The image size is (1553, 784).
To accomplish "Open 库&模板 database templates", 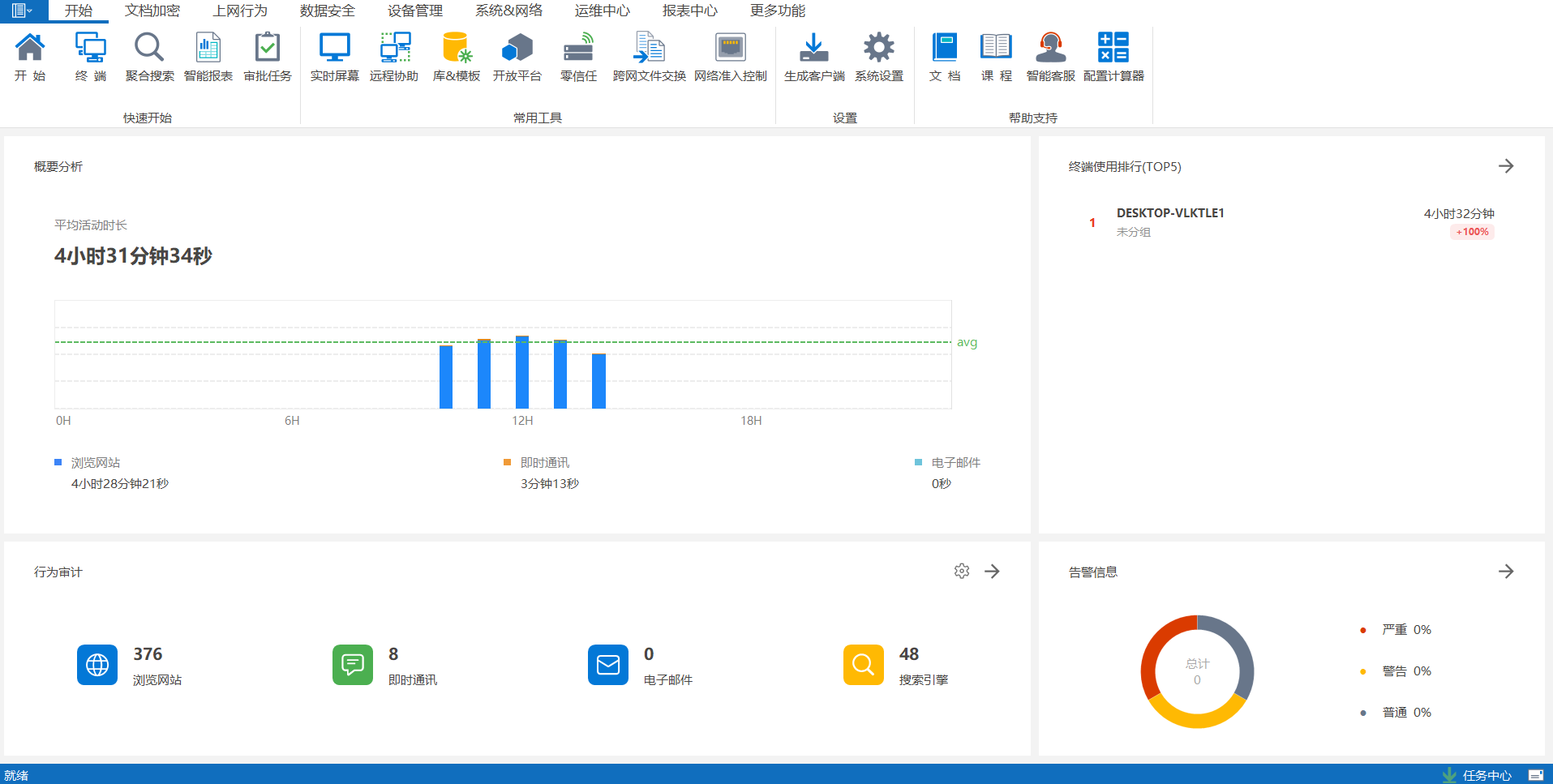I will click(x=457, y=57).
